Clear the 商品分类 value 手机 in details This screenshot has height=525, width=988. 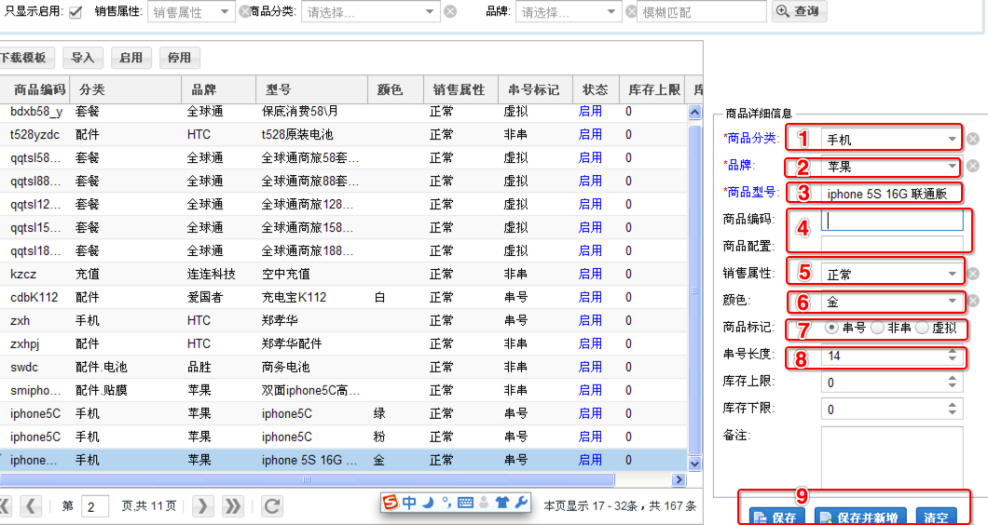[x=973, y=139]
